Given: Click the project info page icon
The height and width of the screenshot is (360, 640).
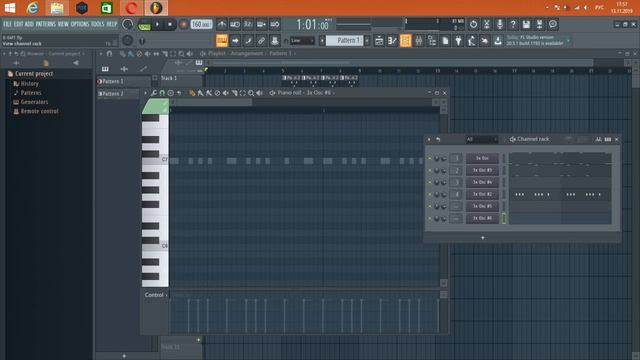Looking at the screenshot, I should point(445,40).
